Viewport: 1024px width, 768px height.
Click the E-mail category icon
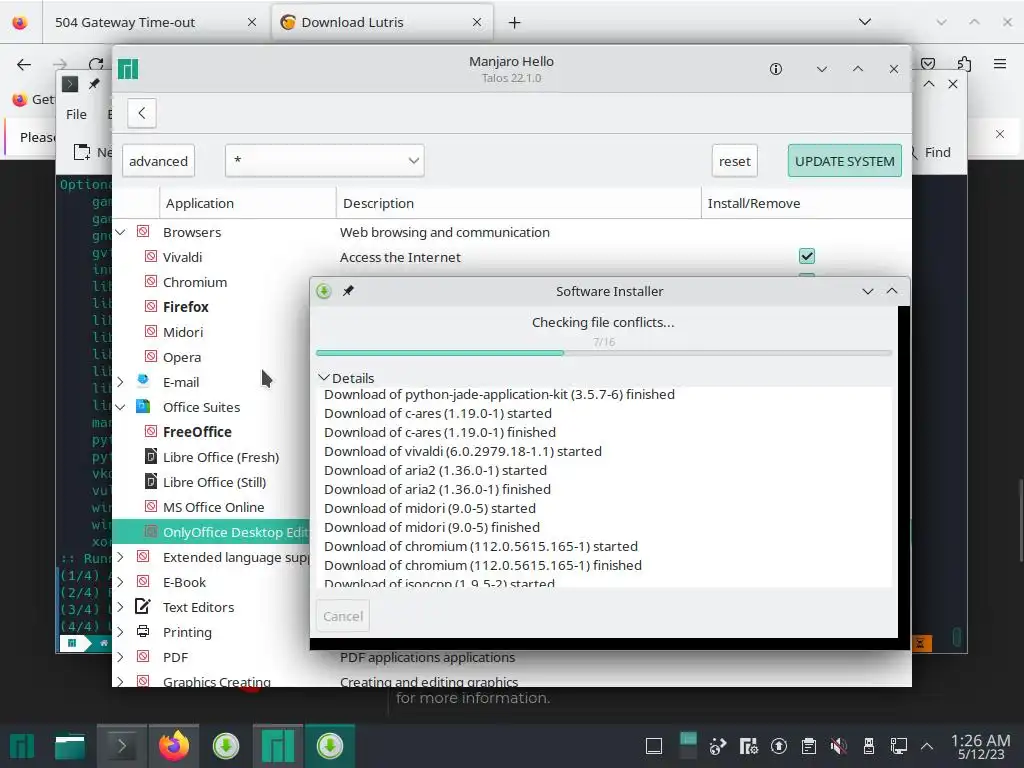(x=143, y=381)
